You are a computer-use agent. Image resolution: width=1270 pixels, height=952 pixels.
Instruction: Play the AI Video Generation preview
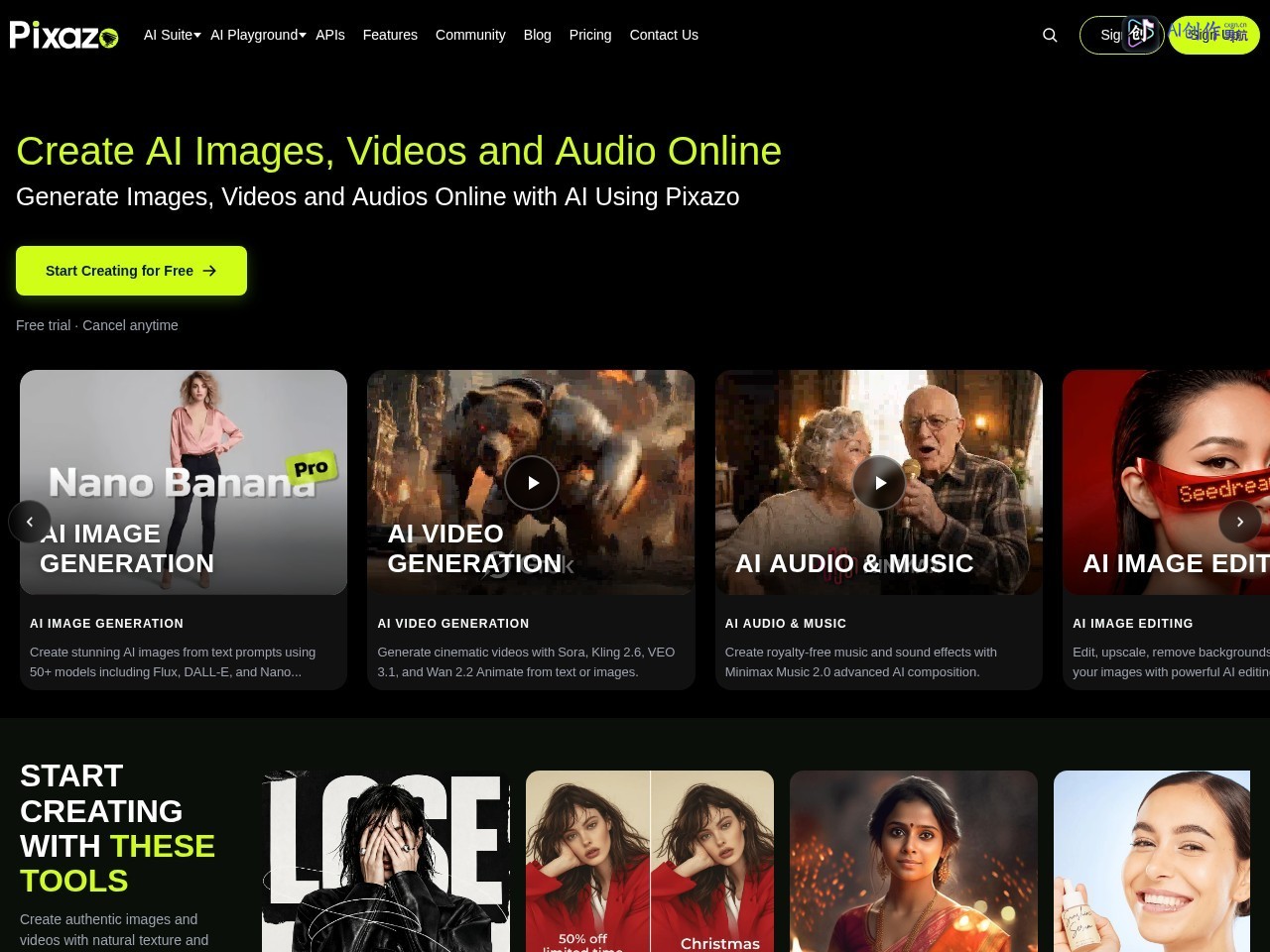[532, 483]
